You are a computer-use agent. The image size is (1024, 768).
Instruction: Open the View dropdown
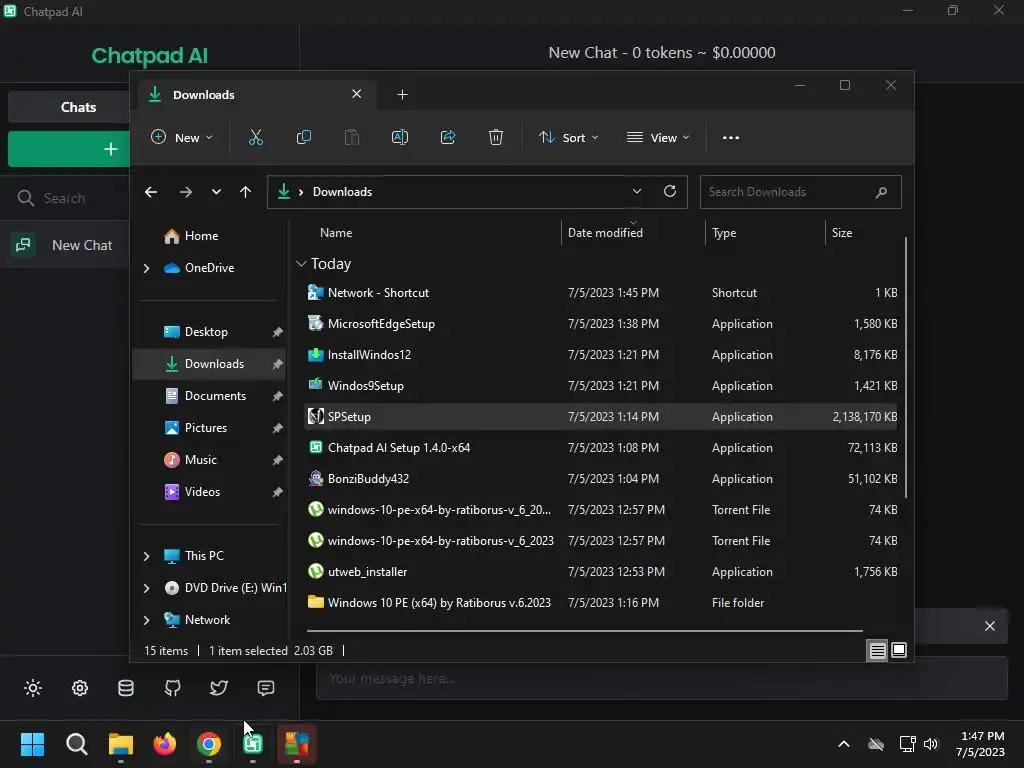(658, 138)
